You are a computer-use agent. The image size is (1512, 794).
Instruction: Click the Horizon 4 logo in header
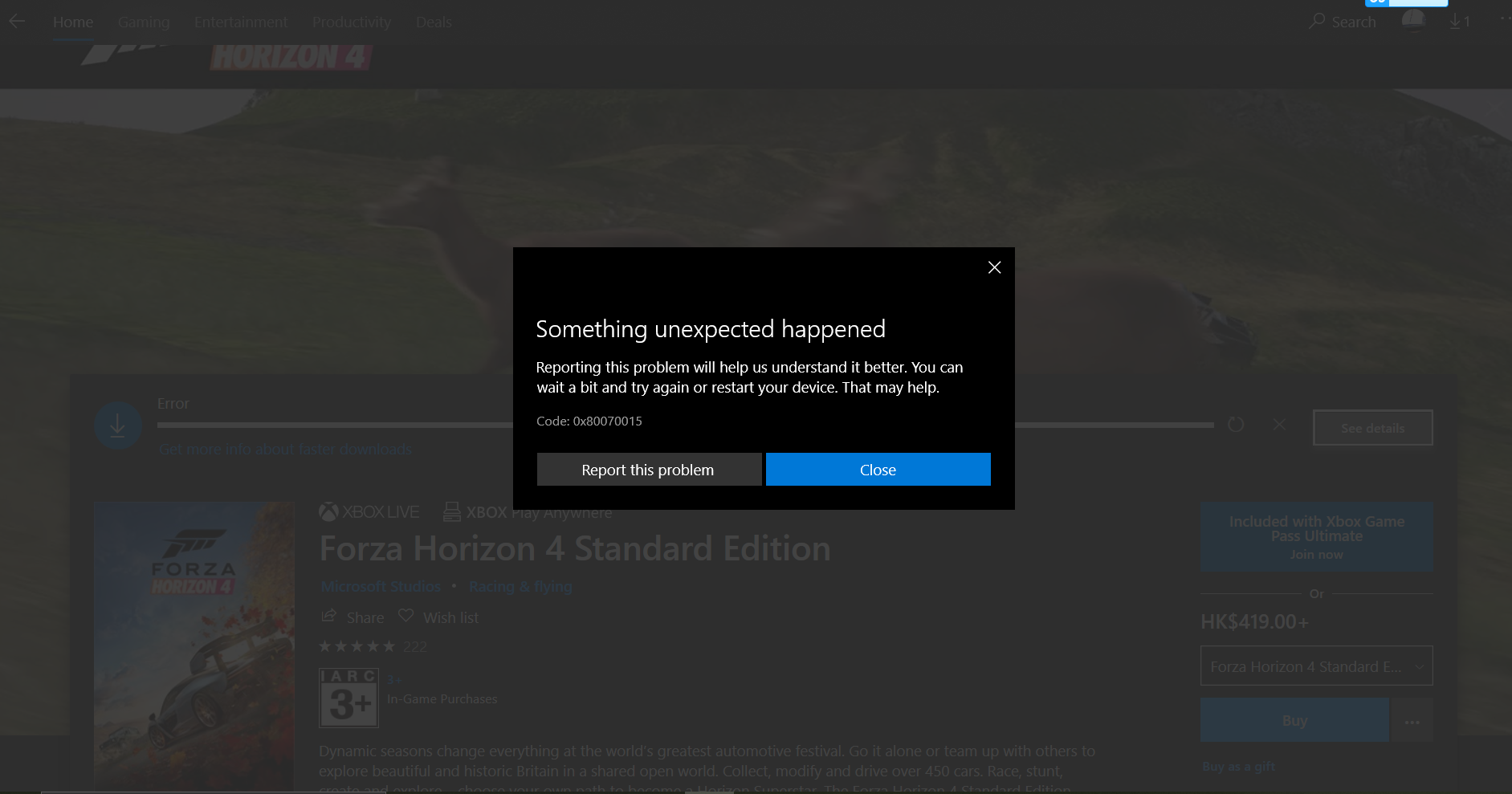pos(291,56)
